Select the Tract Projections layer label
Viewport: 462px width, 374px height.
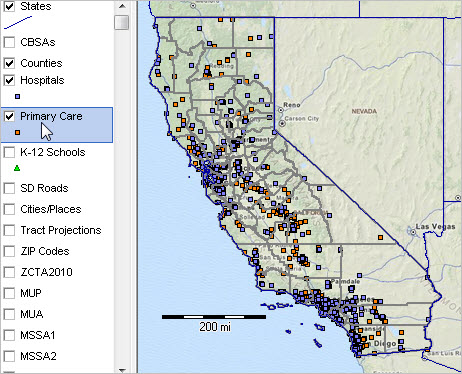tap(61, 230)
